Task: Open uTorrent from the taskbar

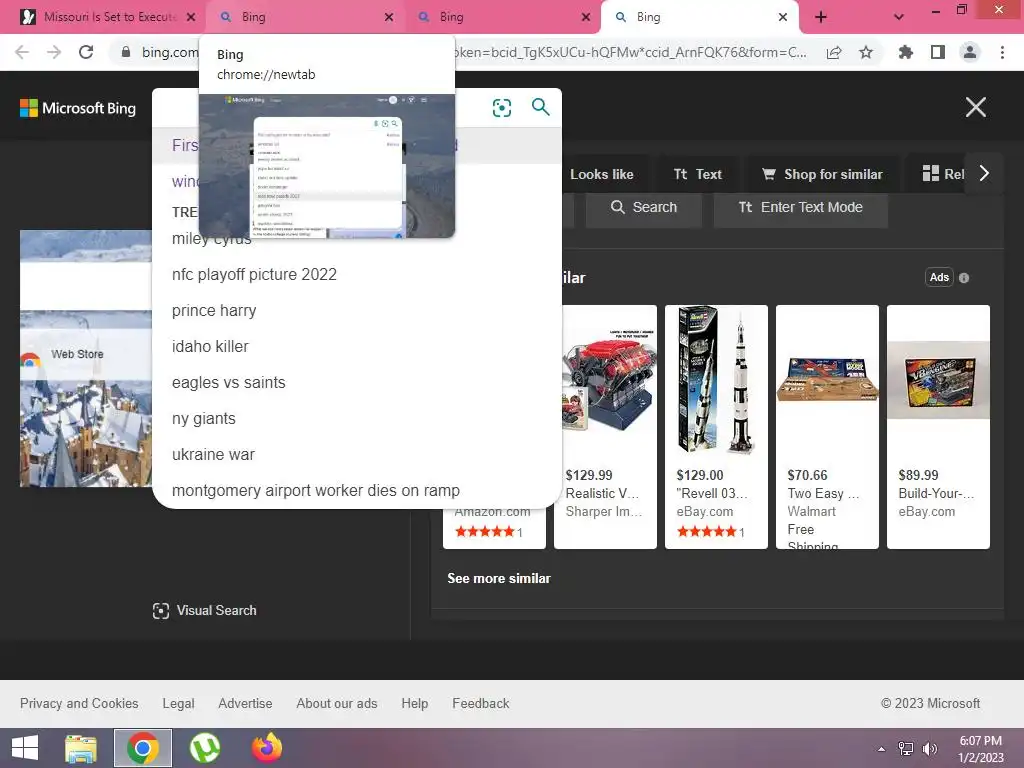Action: point(205,748)
